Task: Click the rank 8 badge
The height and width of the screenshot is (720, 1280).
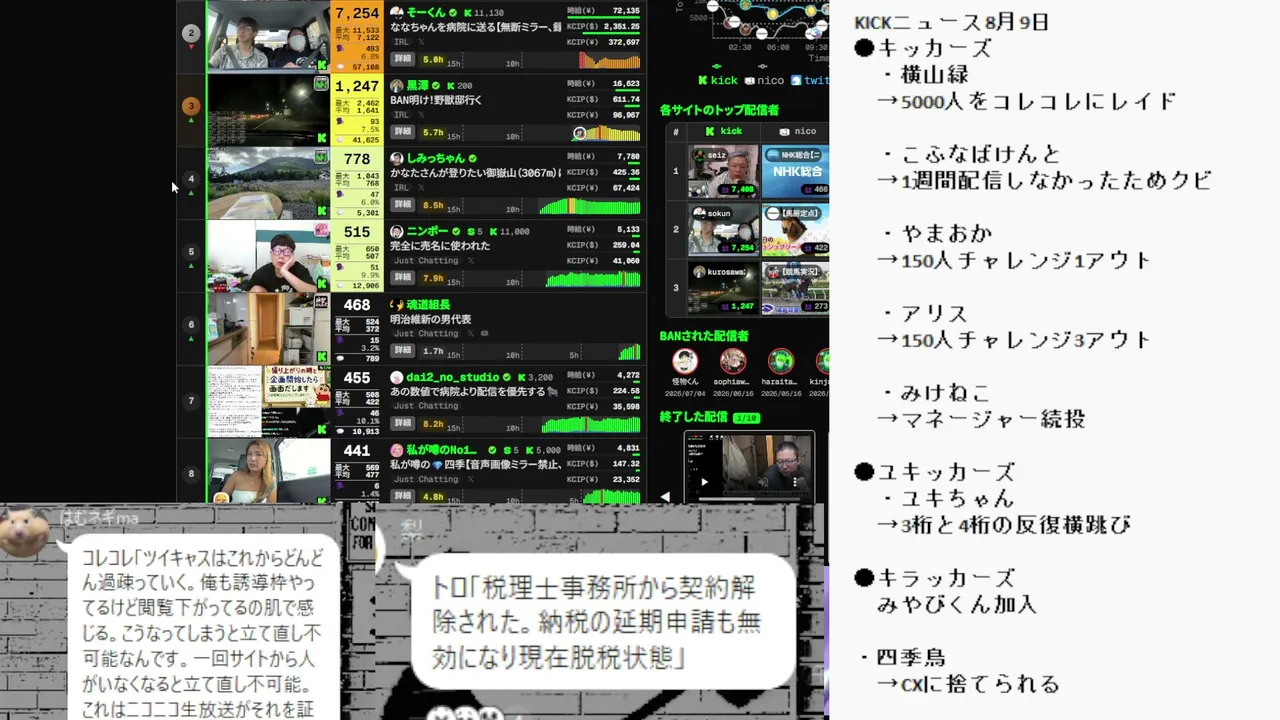Action: click(191, 474)
